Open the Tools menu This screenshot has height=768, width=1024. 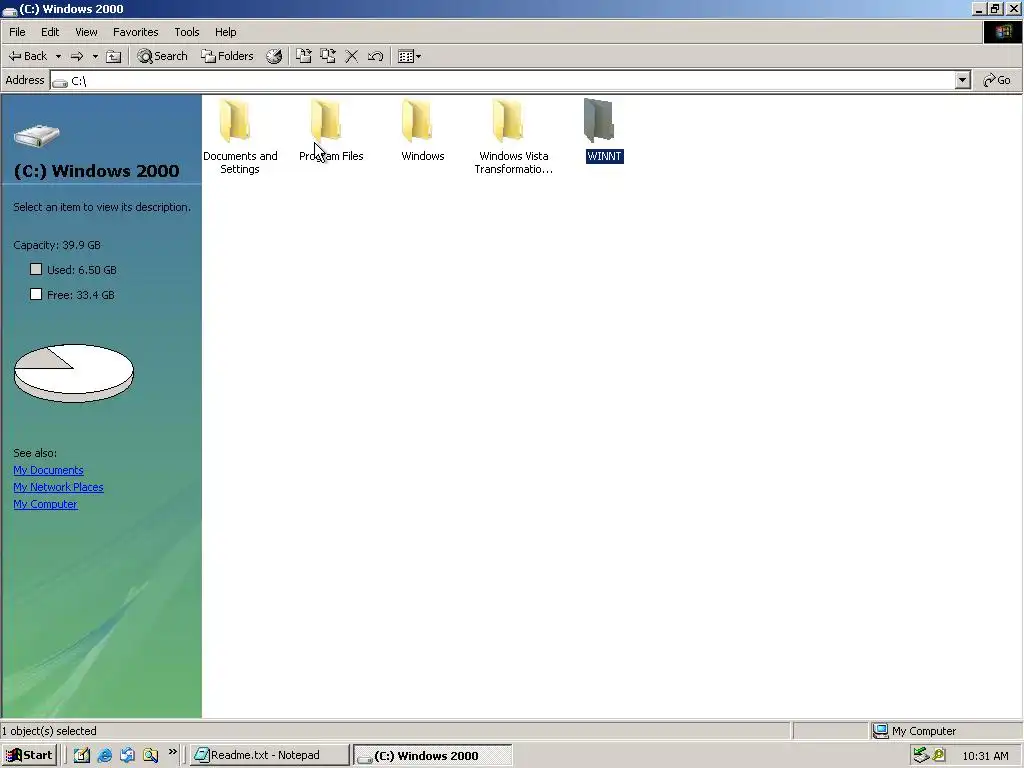(x=187, y=32)
